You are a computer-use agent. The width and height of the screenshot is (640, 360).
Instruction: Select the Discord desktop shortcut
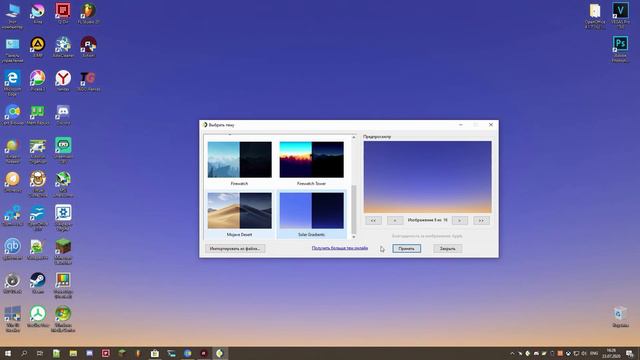tap(63, 115)
